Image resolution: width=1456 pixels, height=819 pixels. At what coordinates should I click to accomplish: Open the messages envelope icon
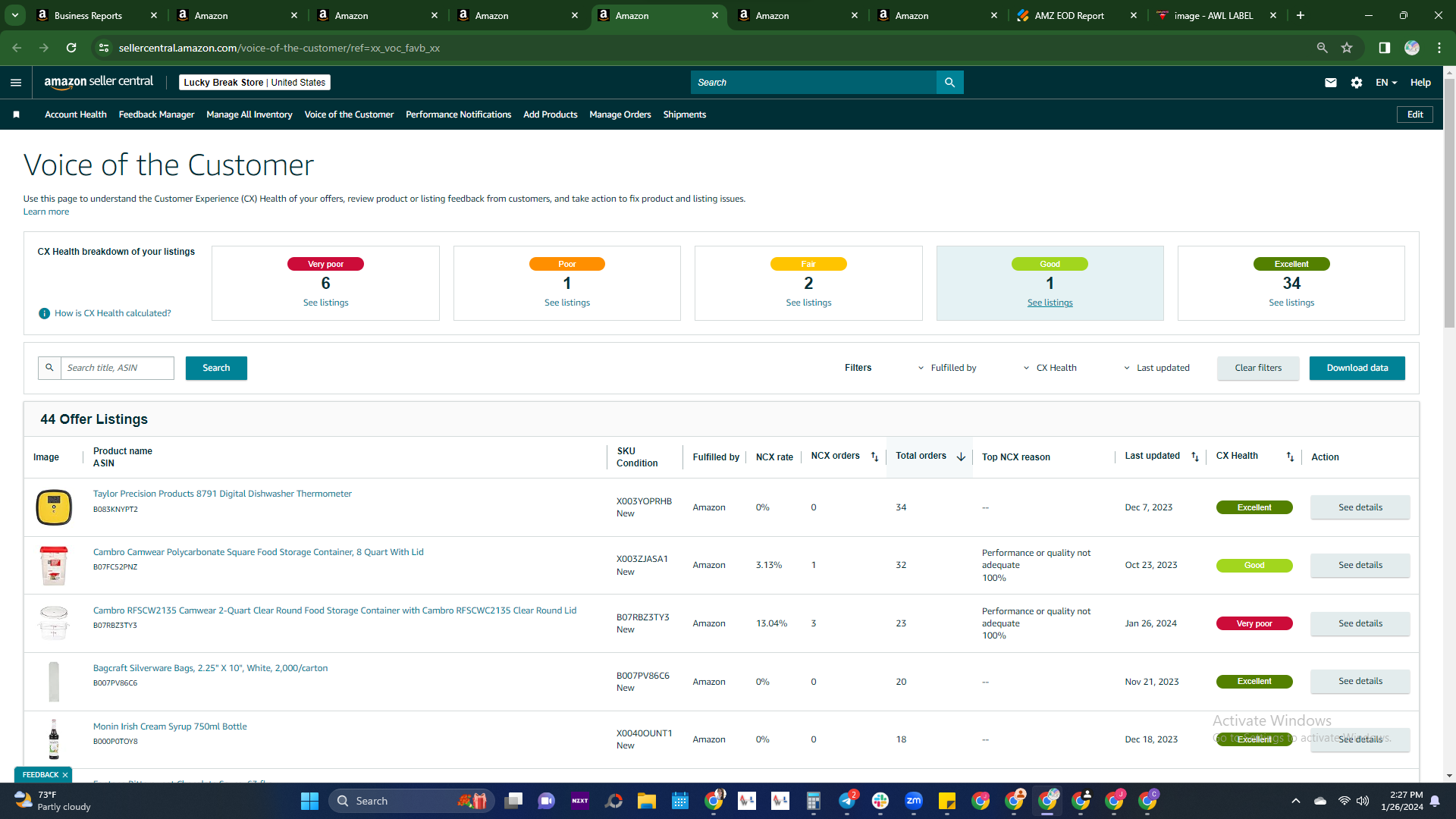pos(1331,83)
